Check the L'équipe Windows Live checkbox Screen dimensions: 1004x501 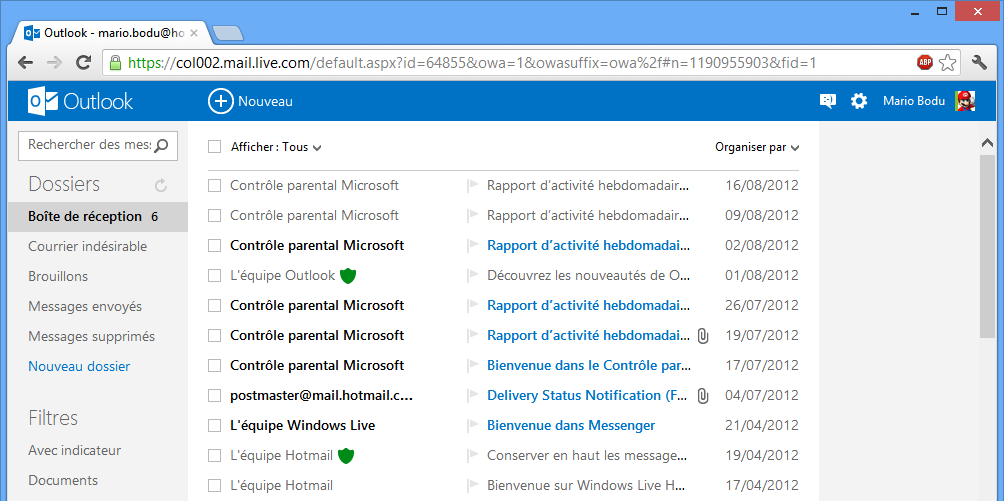215,425
